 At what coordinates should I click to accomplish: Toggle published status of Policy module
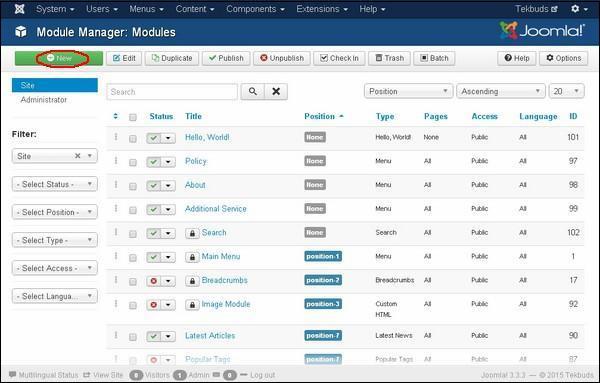(154, 161)
